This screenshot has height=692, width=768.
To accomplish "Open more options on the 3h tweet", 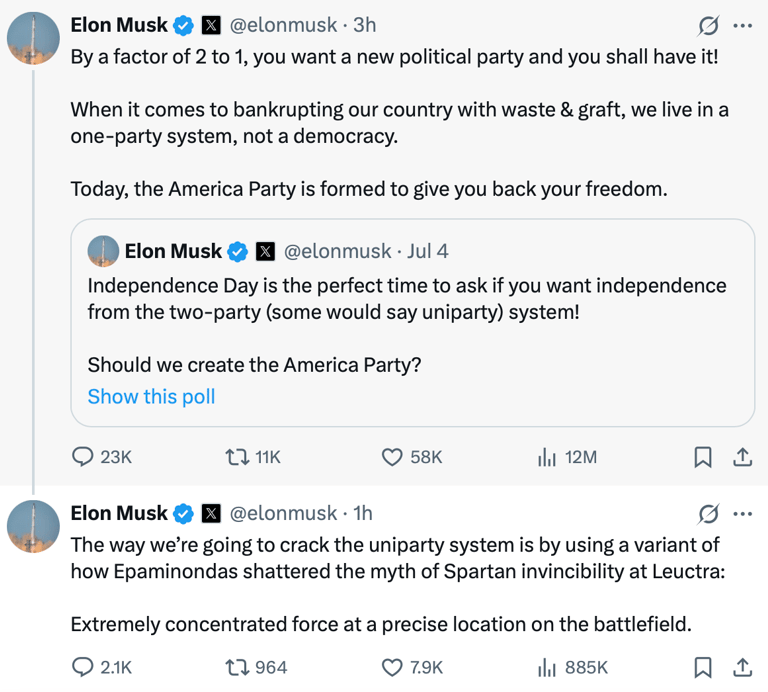I will point(743,25).
